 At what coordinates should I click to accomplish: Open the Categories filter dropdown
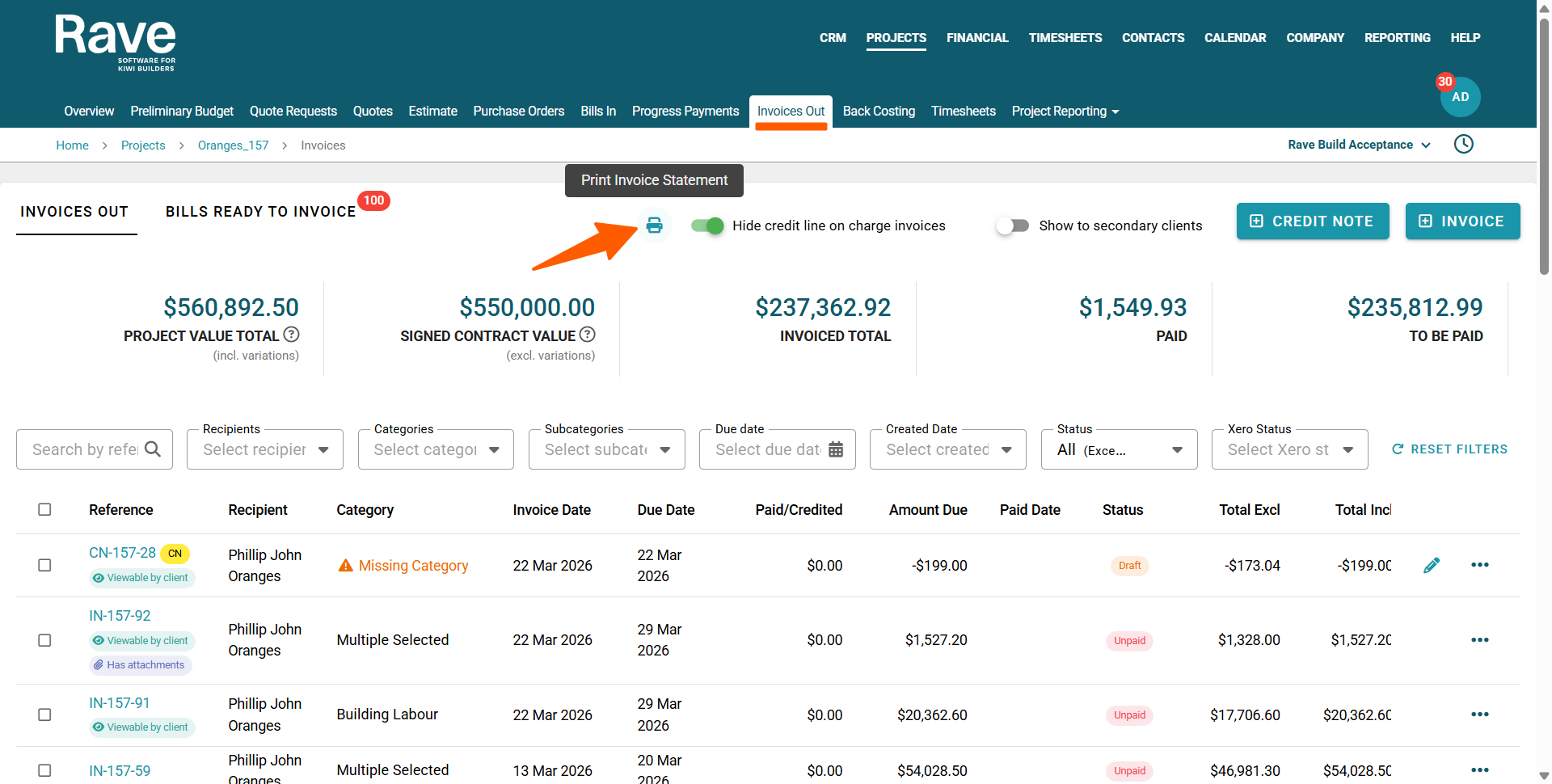(x=436, y=449)
